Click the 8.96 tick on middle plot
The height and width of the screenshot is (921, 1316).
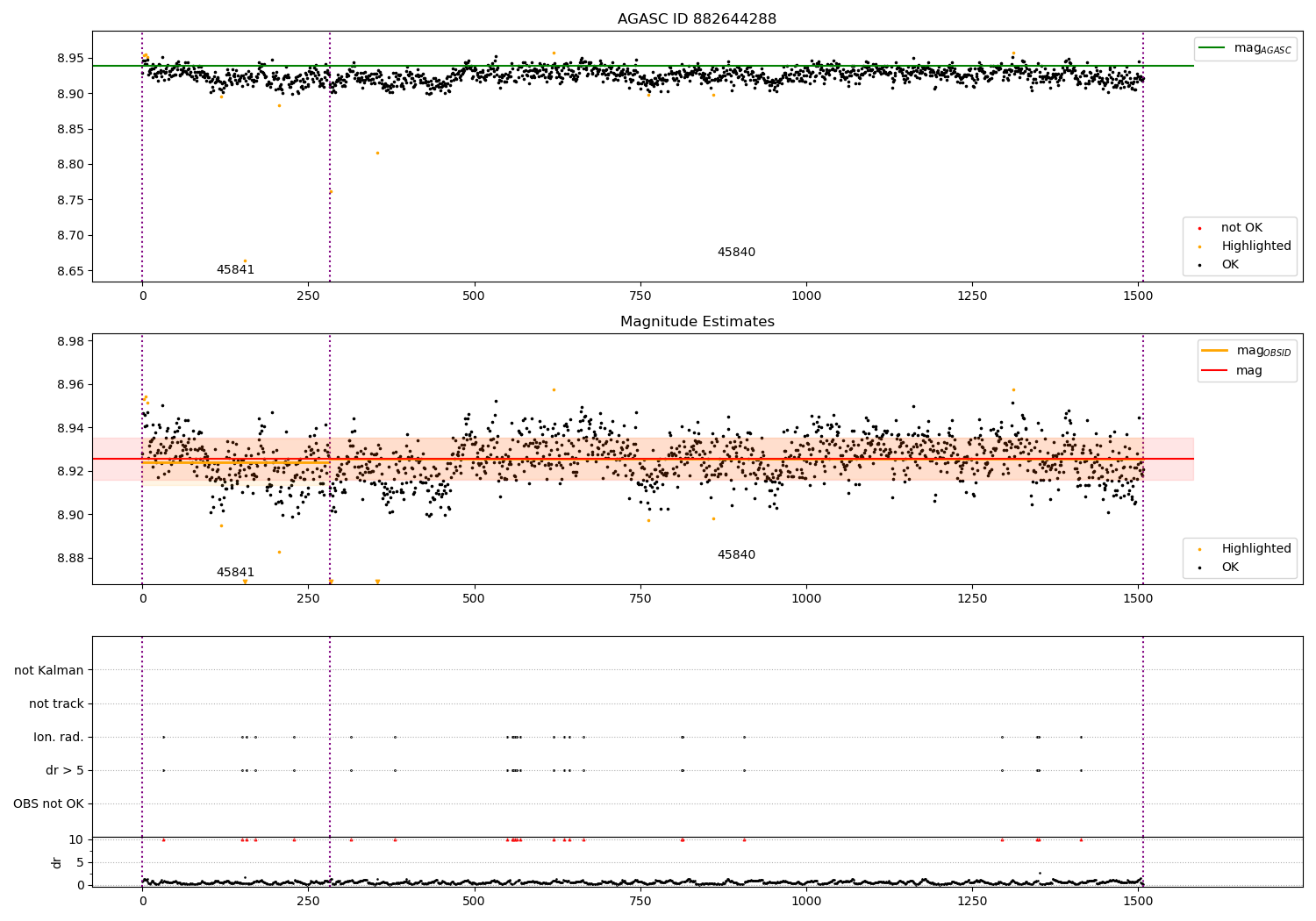[71, 385]
